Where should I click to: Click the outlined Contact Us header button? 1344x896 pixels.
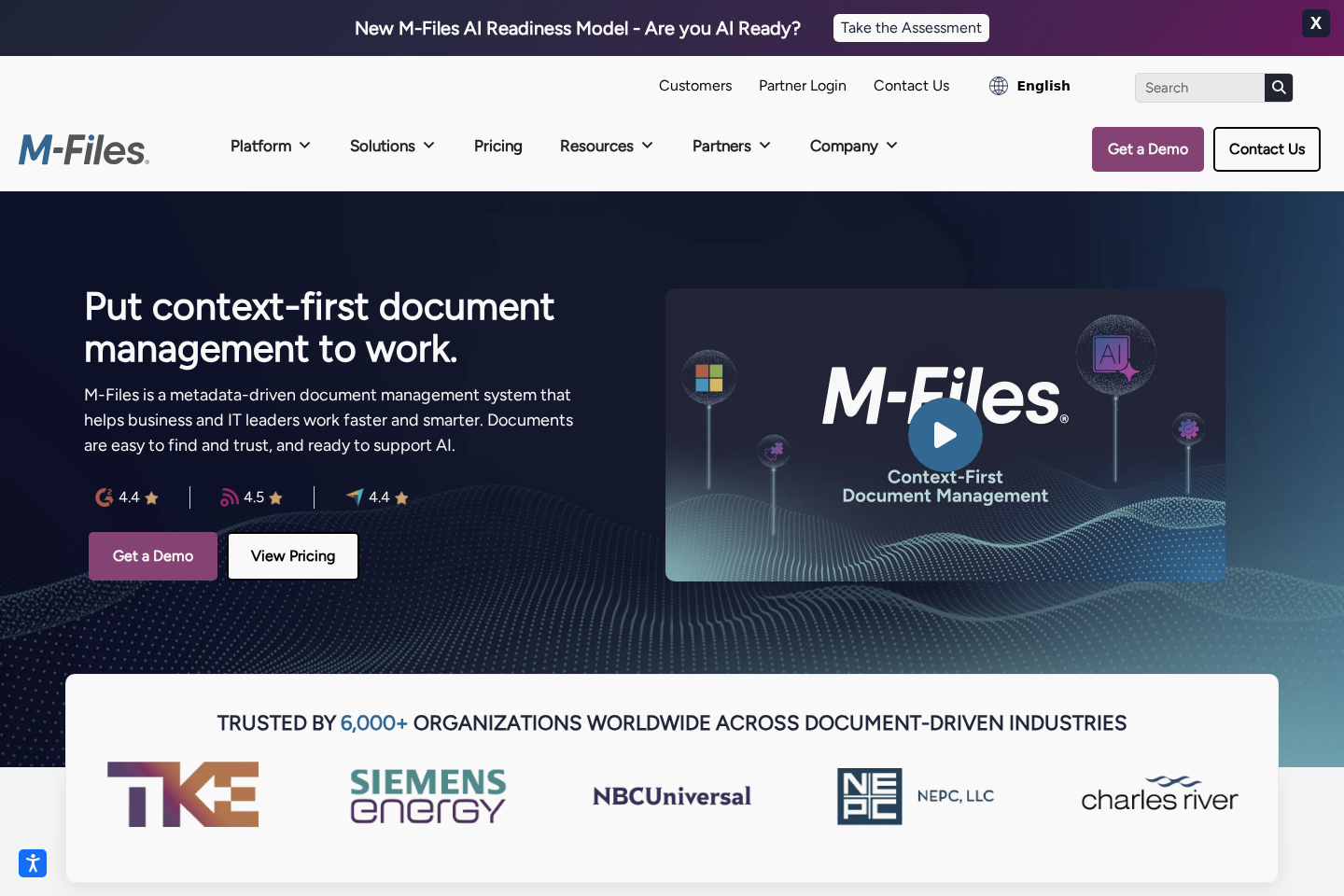tap(1267, 149)
